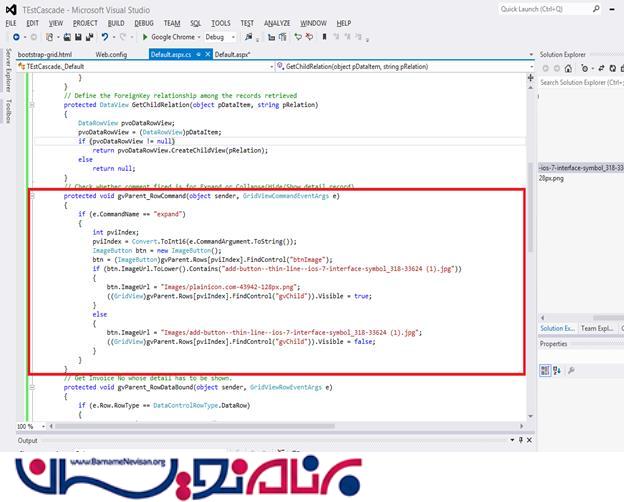Switch to the Team Explorer panel tab

tap(598, 328)
